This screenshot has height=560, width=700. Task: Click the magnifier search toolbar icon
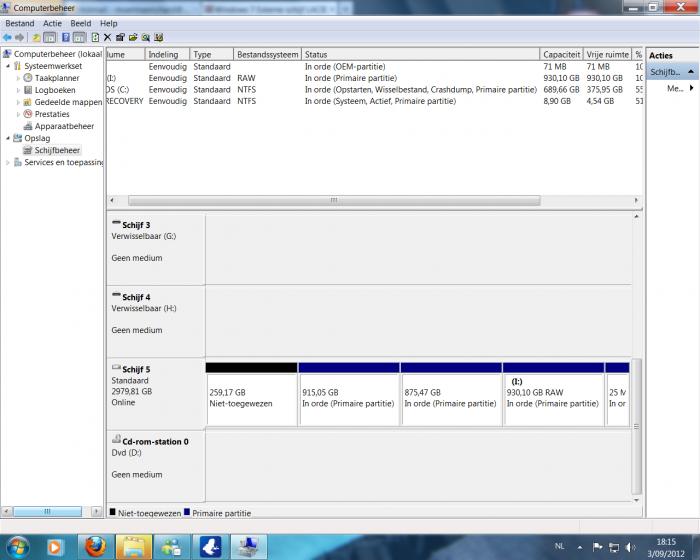click(146, 38)
